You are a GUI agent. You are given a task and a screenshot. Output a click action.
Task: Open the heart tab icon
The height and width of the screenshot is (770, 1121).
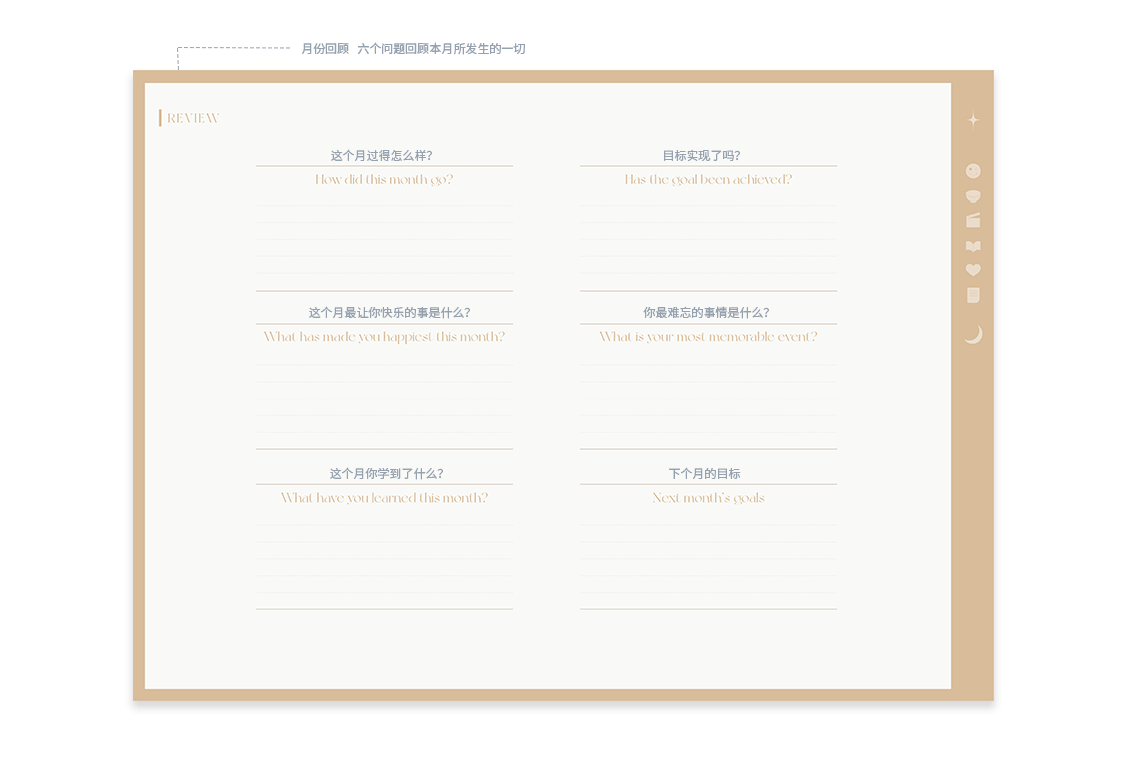[973, 270]
